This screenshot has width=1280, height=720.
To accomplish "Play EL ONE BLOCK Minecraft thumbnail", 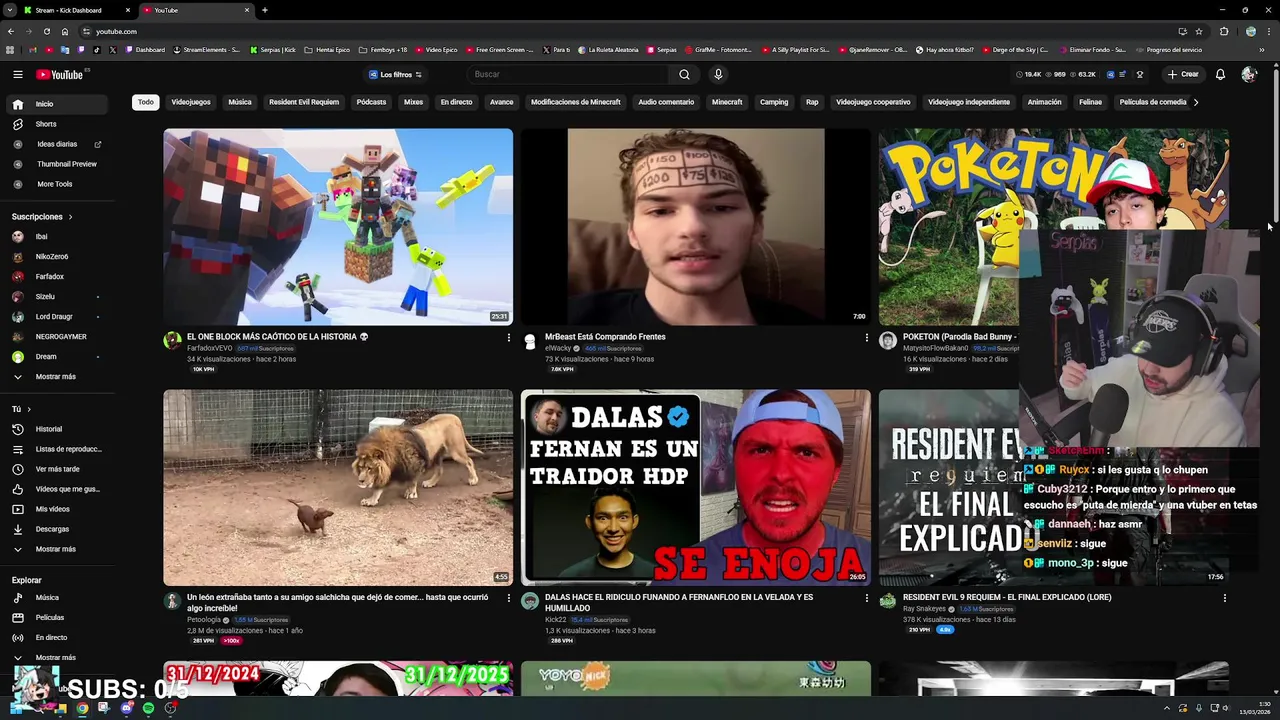I will pyautogui.click(x=338, y=227).
